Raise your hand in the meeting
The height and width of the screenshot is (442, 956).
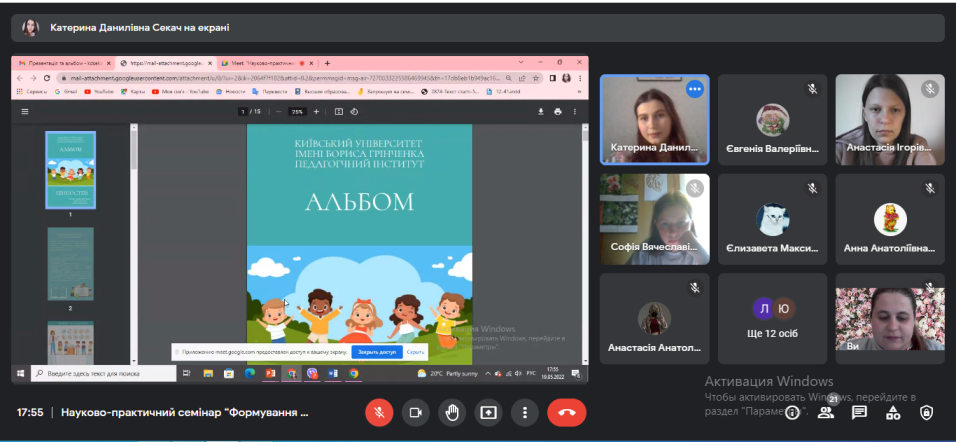coord(451,412)
